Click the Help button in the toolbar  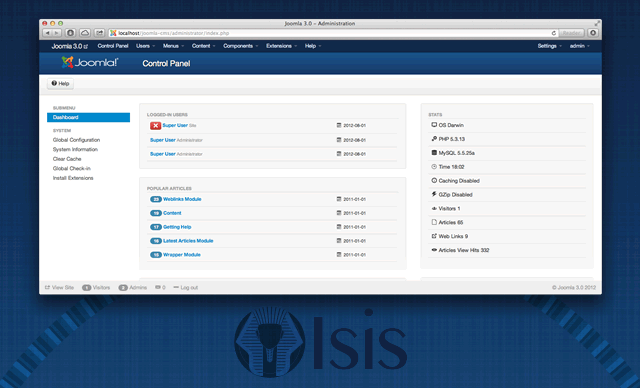click(60, 83)
